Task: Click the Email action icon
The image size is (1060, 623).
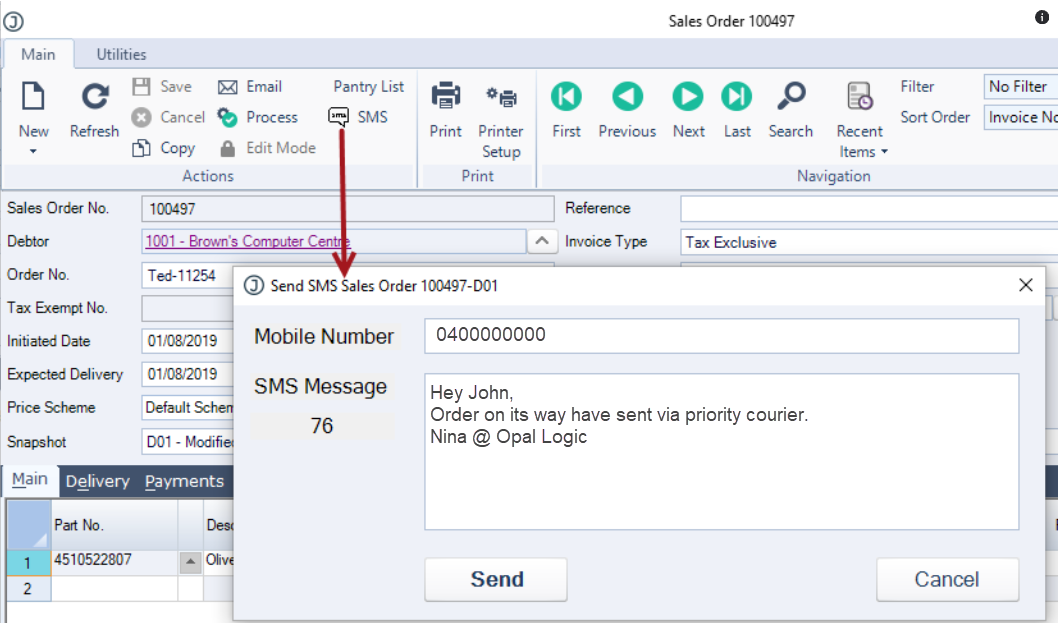Action: click(x=228, y=87)
